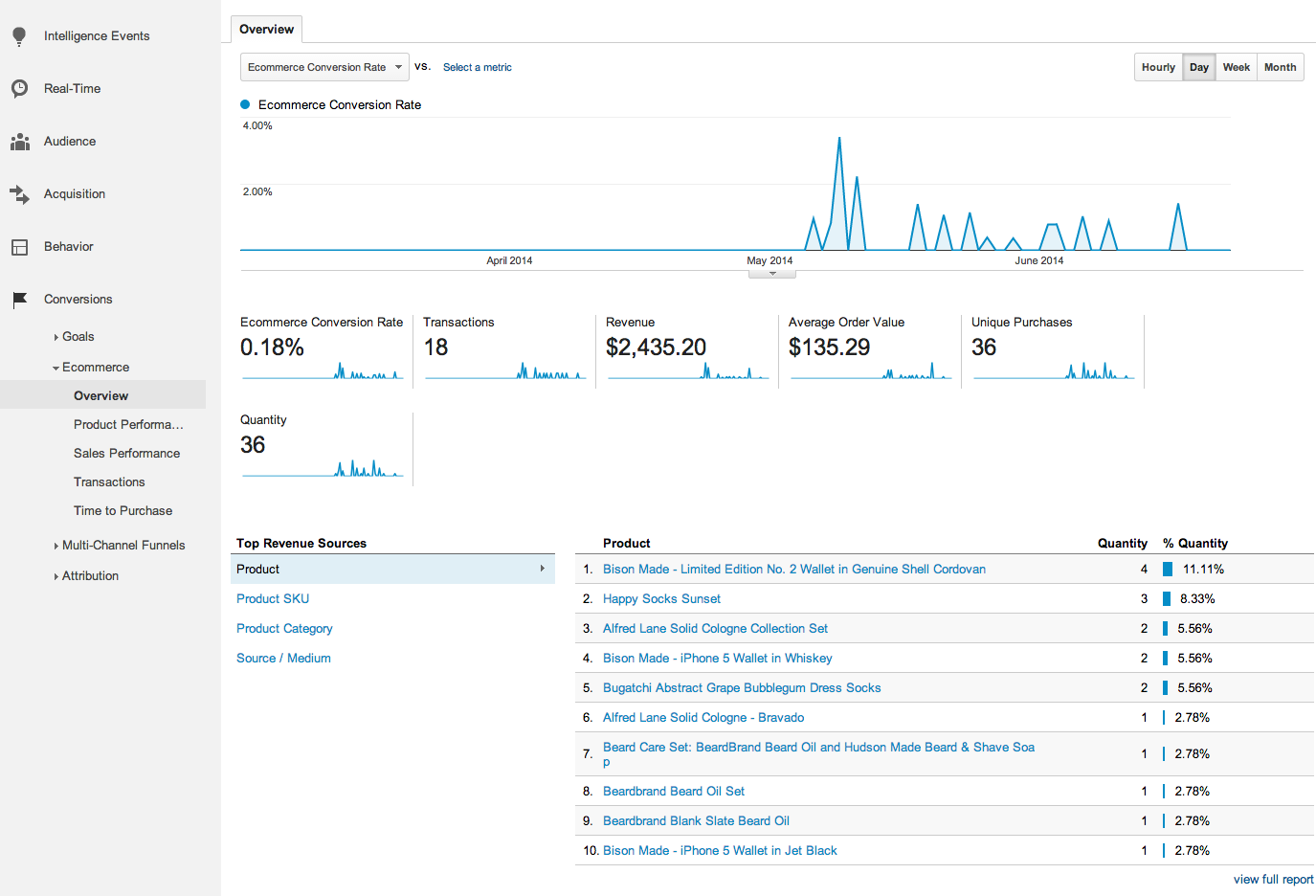Click the view full report link
The image size is (1316, 896).
tap(1273, 879)
